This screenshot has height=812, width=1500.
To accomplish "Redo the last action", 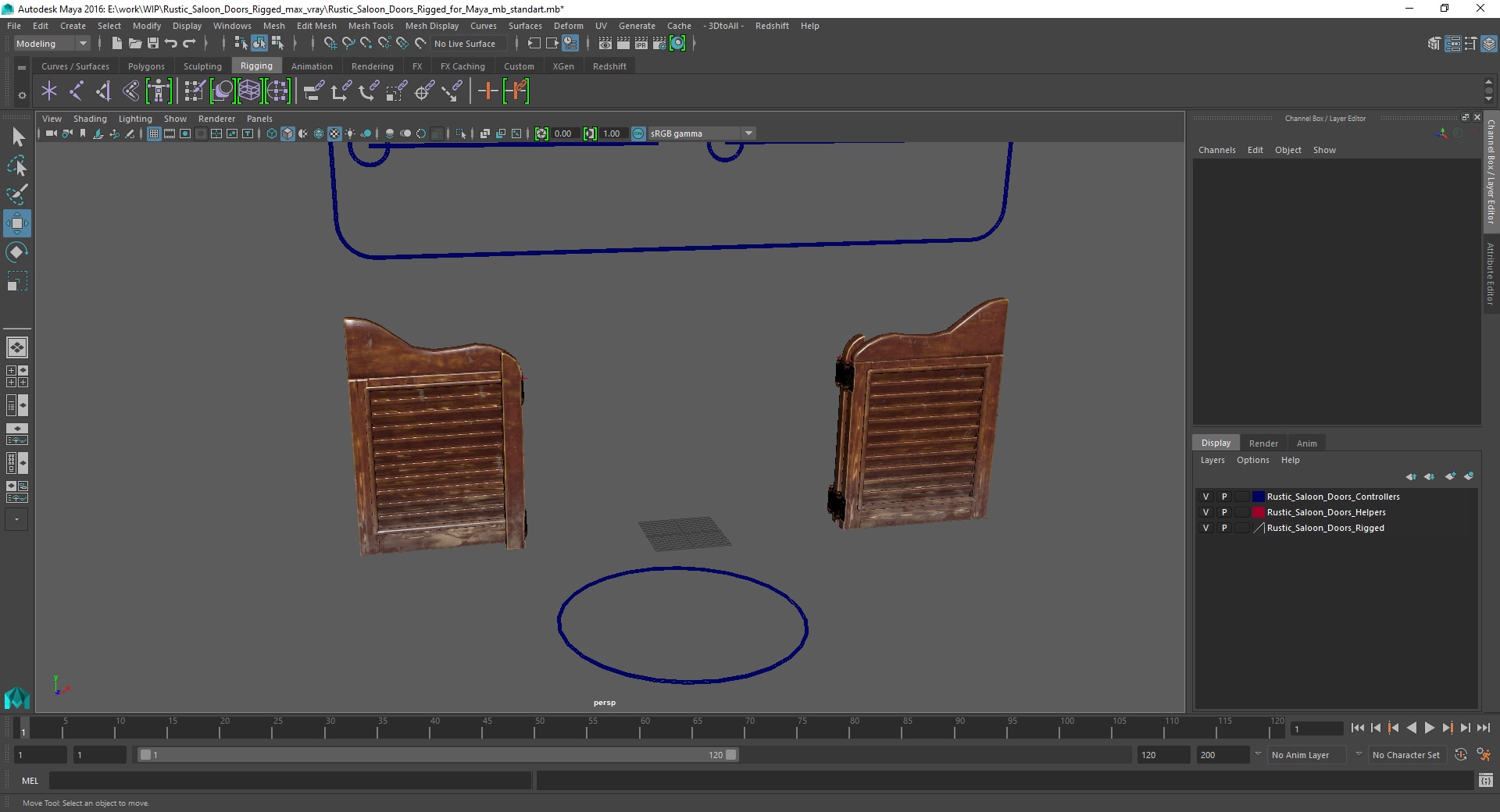I will pyautogui.click(x=189, y=44).
